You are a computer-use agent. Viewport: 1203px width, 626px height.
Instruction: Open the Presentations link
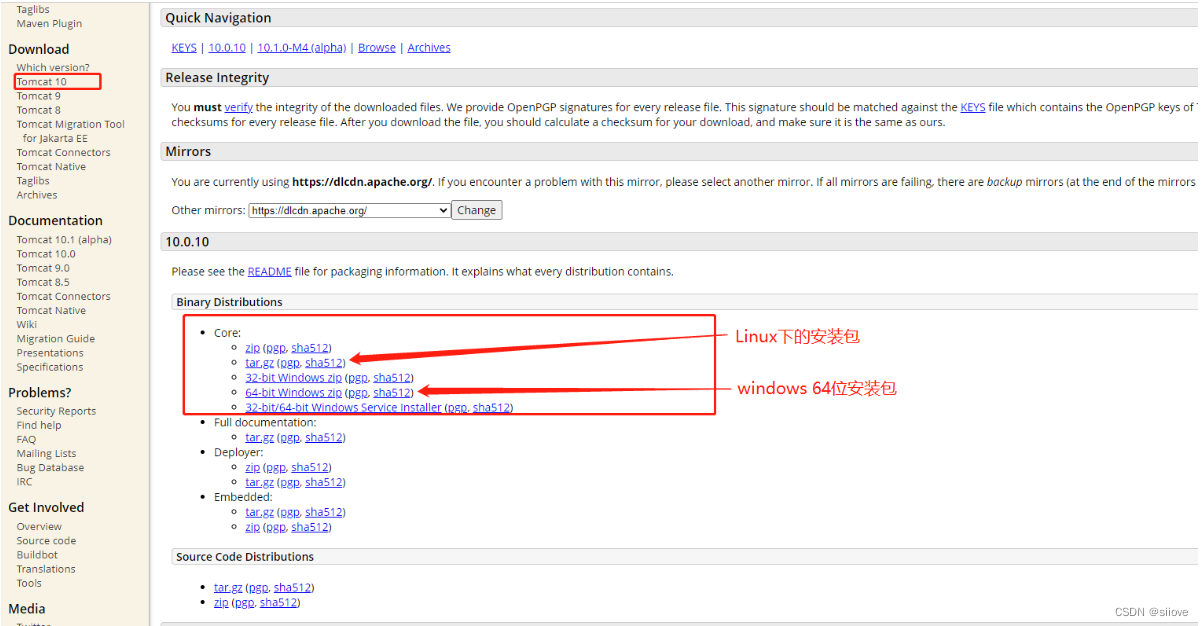(x=50, y=353)
